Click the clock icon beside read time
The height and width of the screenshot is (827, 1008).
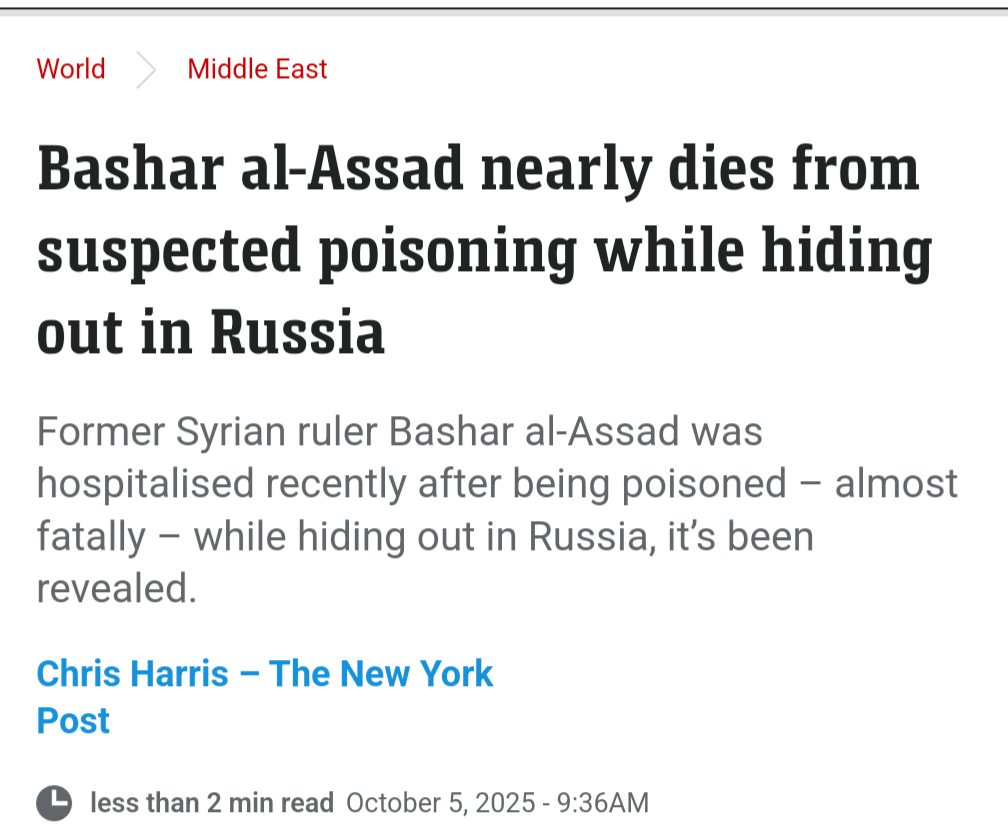pyautogui.click(x=54, y=803)
